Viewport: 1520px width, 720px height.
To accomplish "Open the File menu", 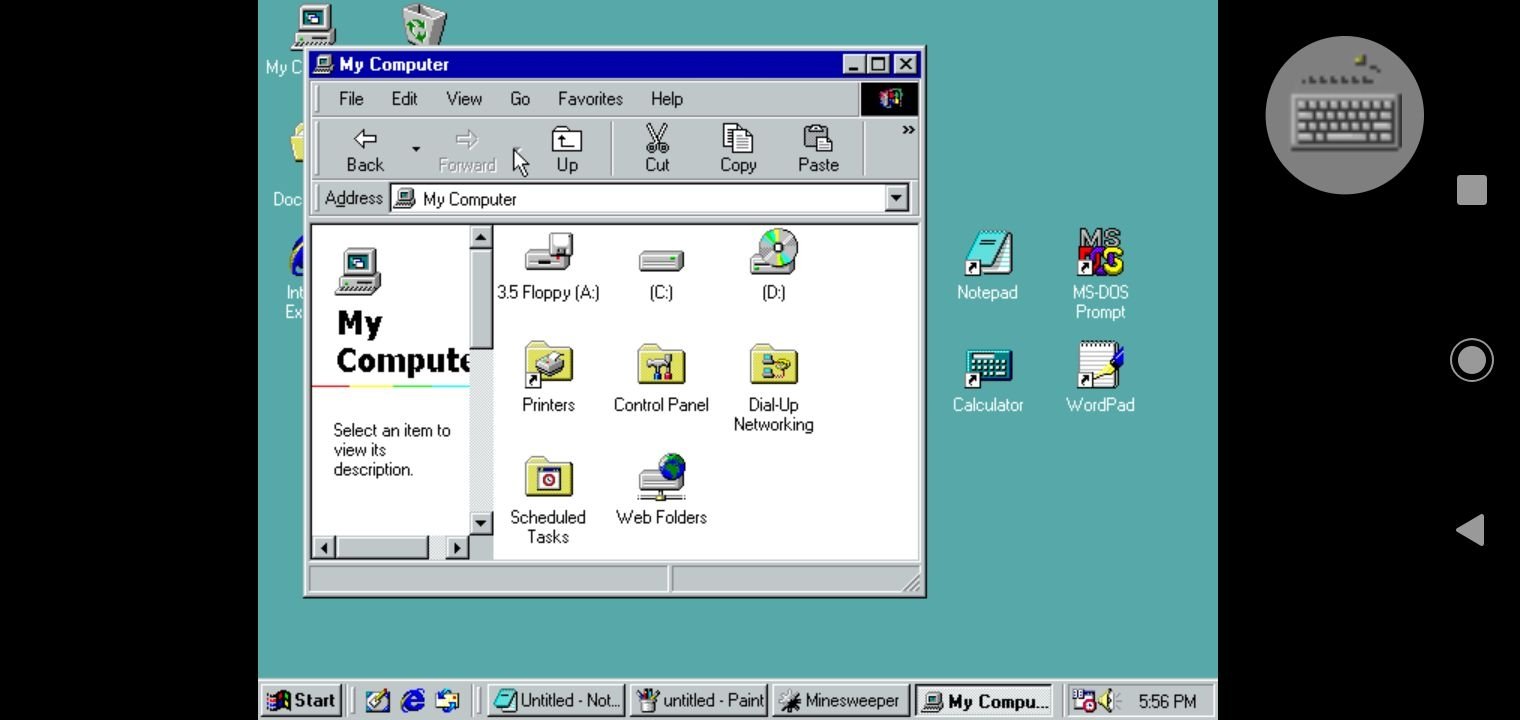I will pyautogui.click(x=351, y=99).
